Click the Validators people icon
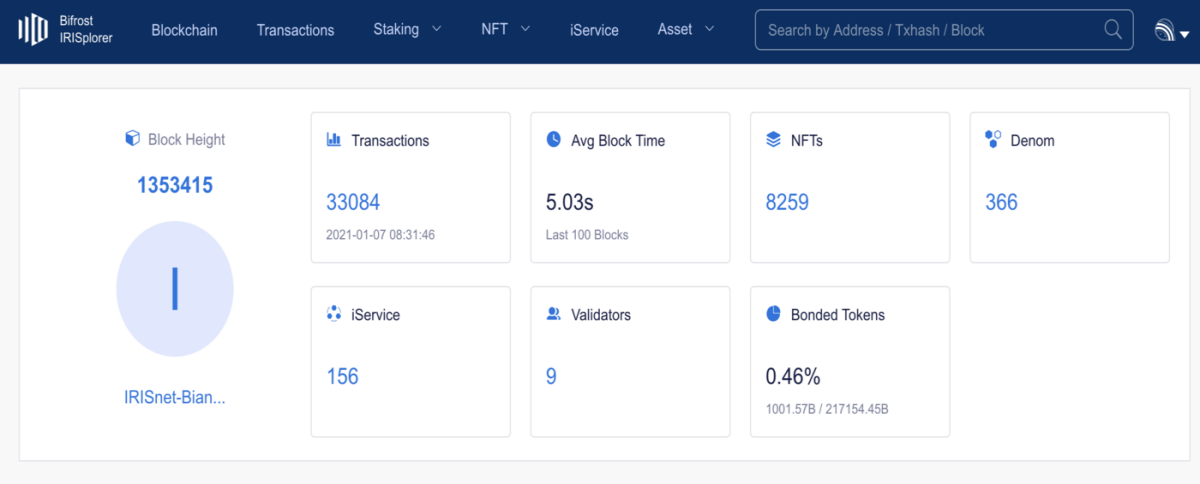1200x484 pixels. point(554,314)
